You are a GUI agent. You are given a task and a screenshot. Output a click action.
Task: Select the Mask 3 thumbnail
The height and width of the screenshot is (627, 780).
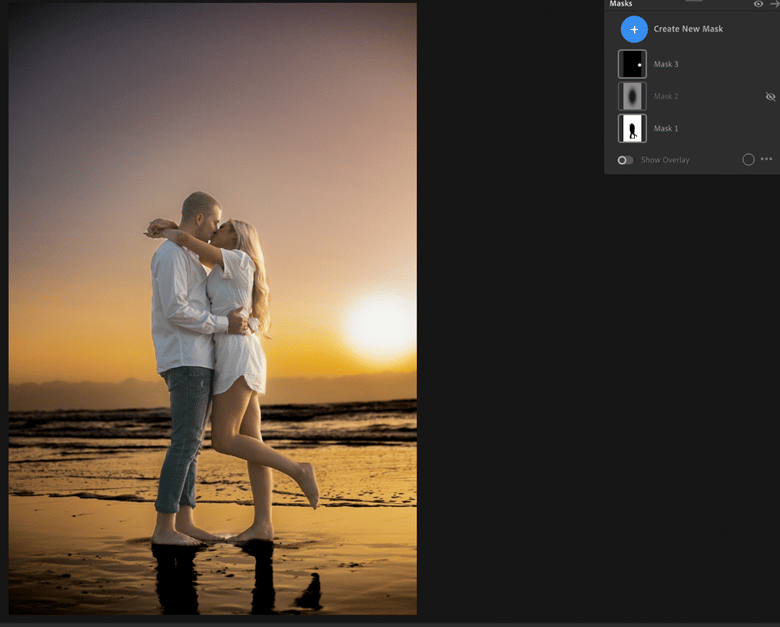tap(632, 64)
